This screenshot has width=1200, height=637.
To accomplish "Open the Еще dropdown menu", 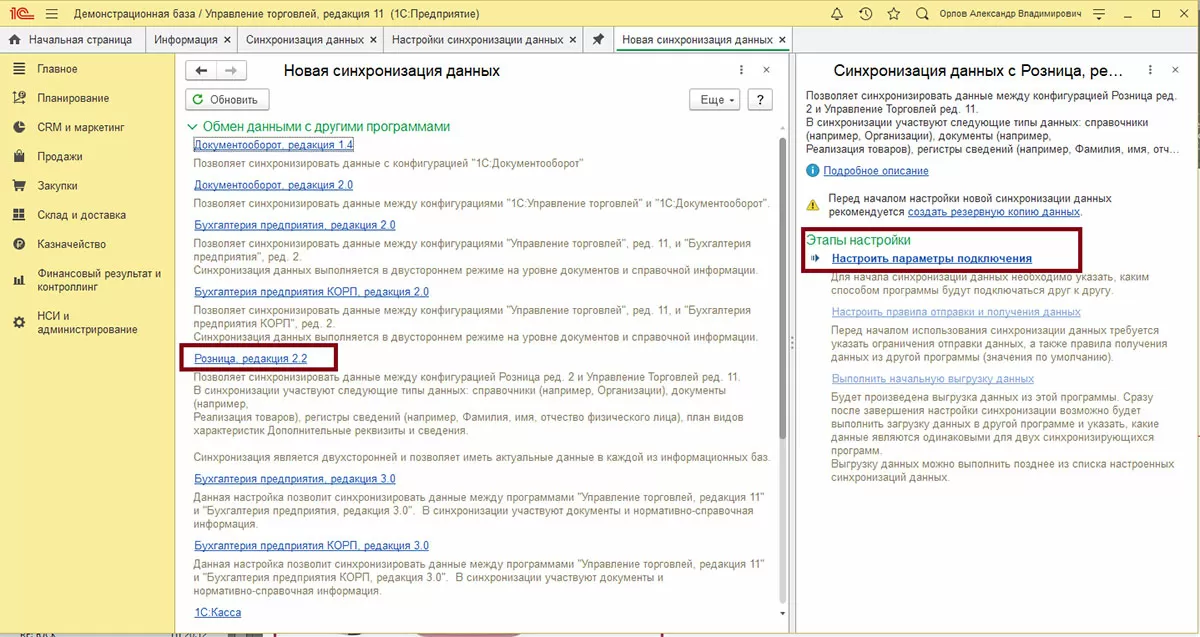I will pyautogui.click(x=714, y=99).
